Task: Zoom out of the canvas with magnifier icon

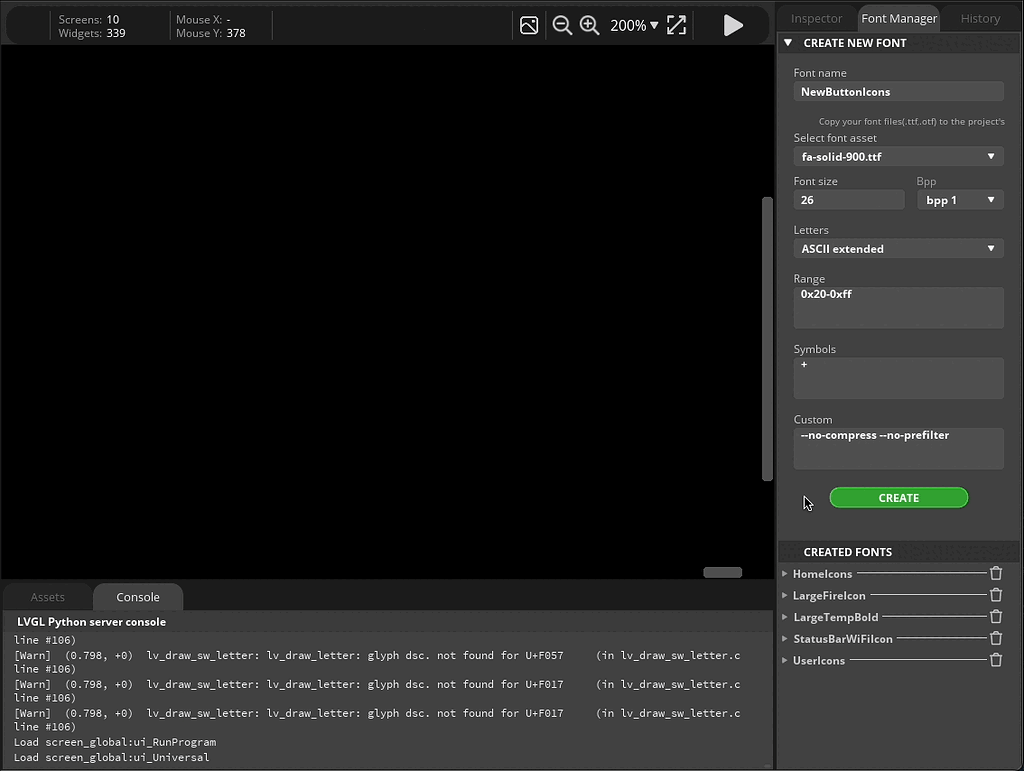Action: click(562, 25)
